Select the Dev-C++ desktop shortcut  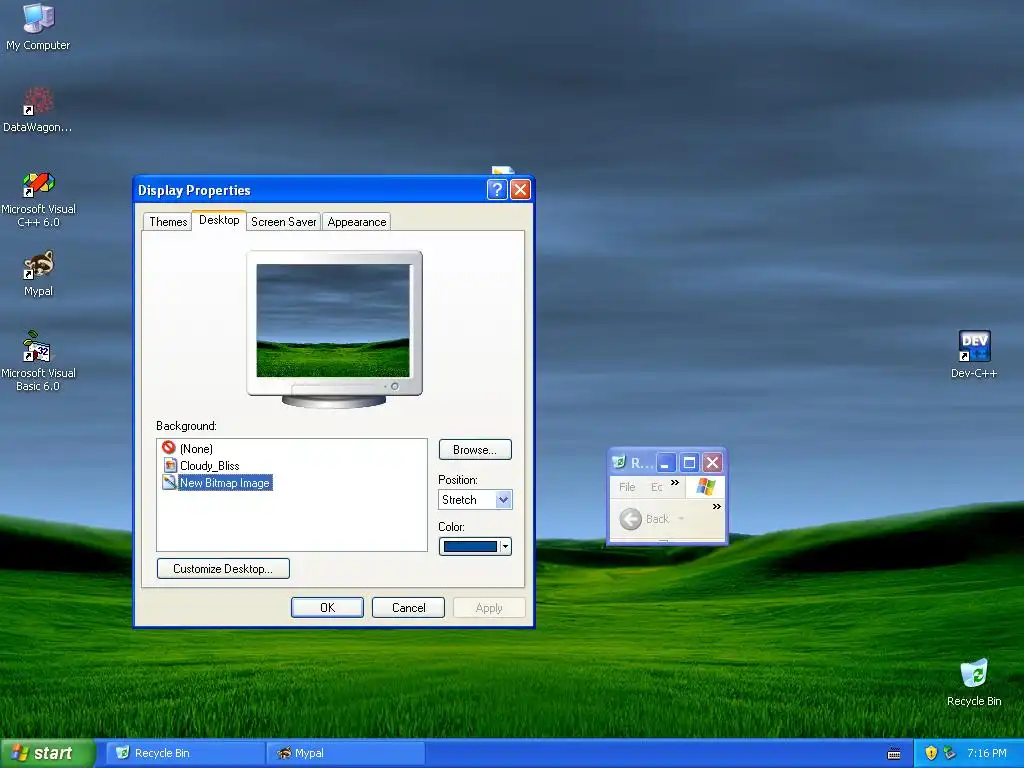[x=974, y=354]
